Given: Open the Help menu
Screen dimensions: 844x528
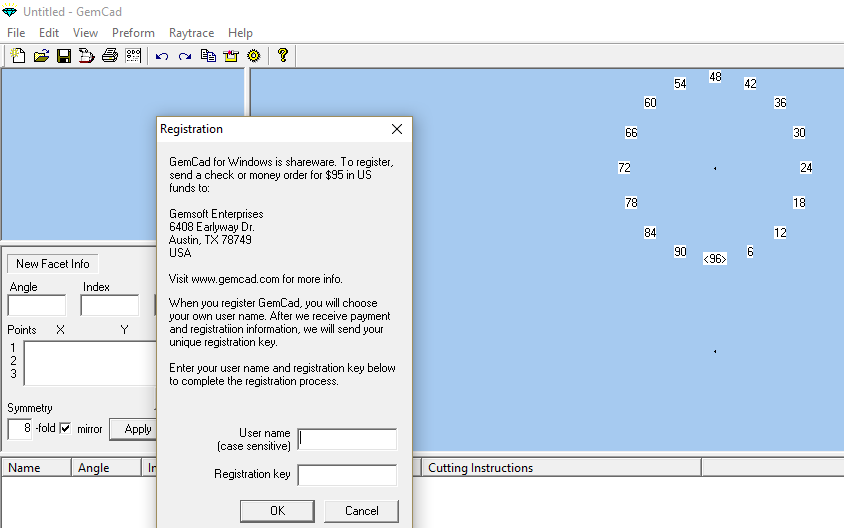Looking at the screenshot, I should (x=240, y=33).
